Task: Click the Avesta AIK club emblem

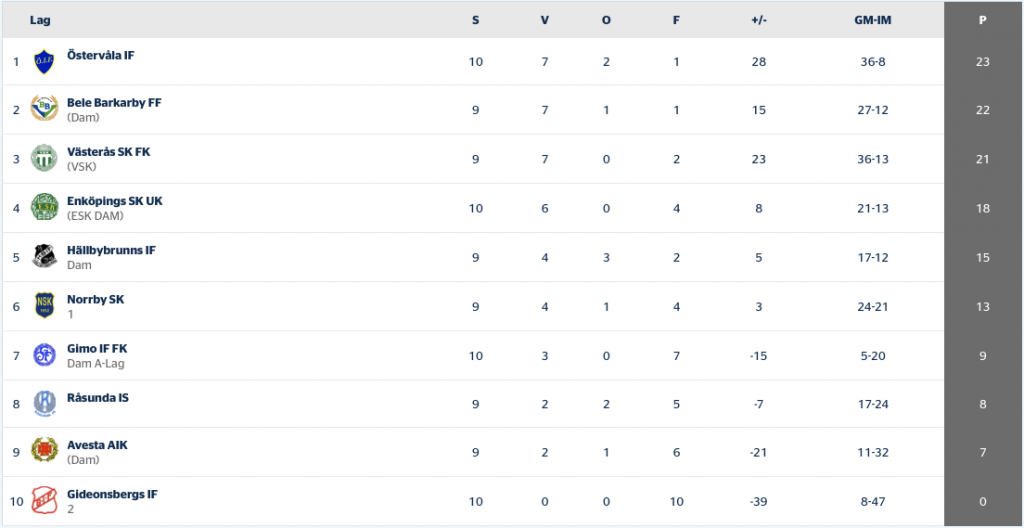Action: pyautogui.click(x=44, y=452)
